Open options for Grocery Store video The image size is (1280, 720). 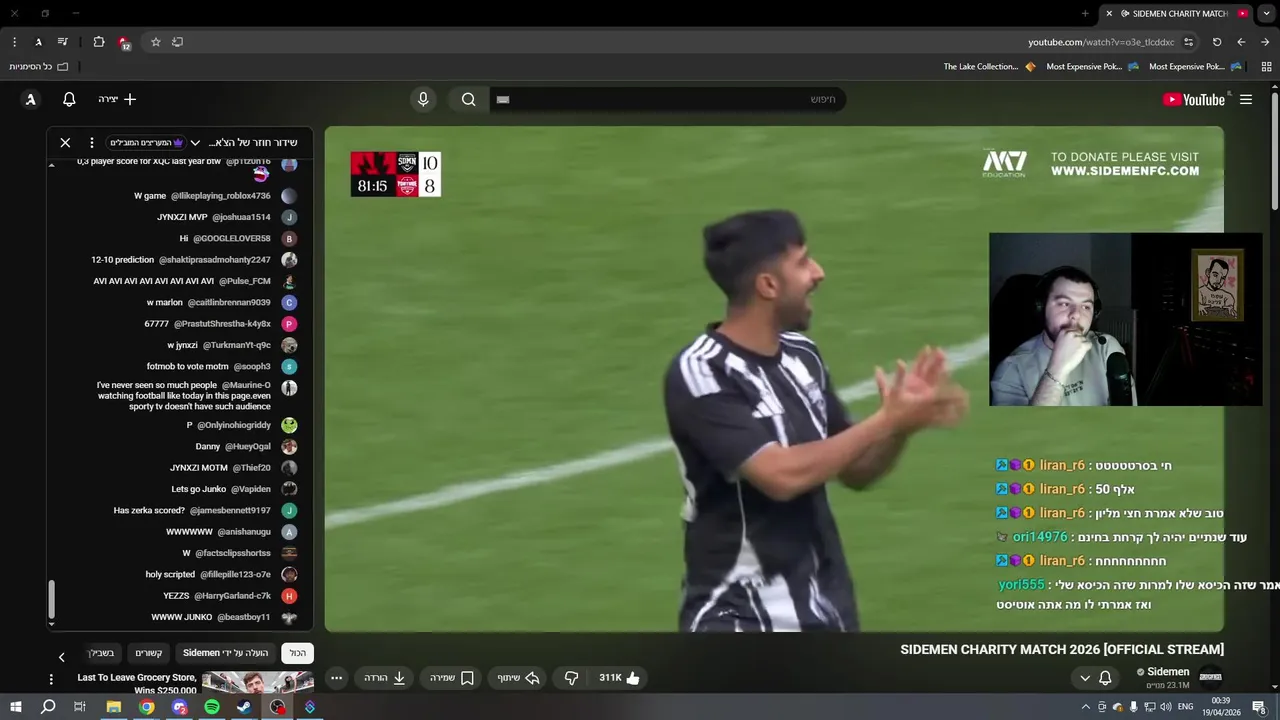click(51, 679)
